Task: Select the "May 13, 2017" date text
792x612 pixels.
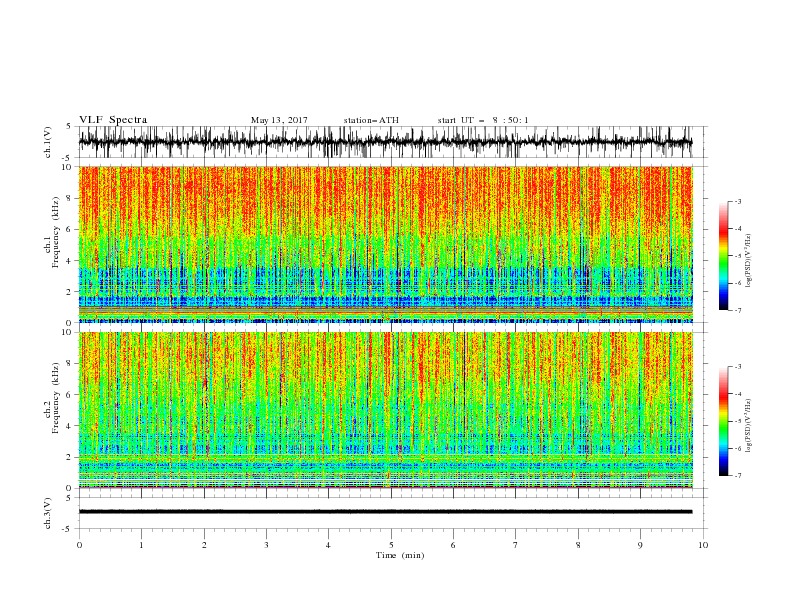Action: [x=279, y=120]
